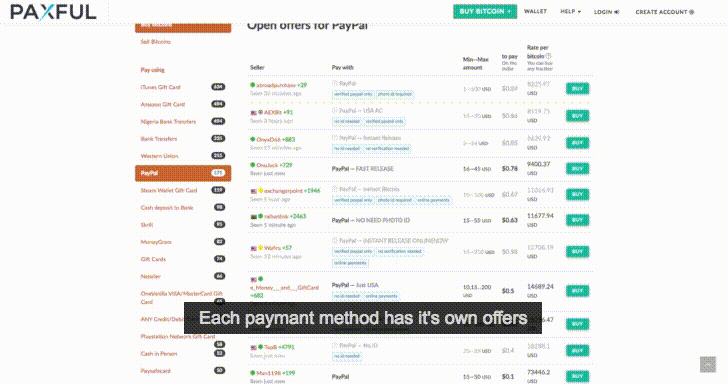
Task: Open the Create Account page
Action: 664,12
